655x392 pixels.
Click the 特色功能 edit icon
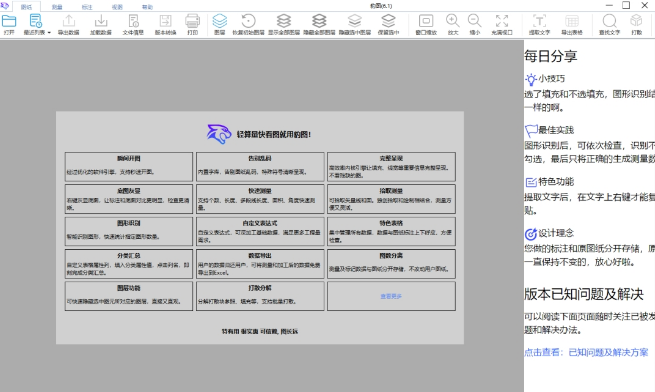coord(531,182)
